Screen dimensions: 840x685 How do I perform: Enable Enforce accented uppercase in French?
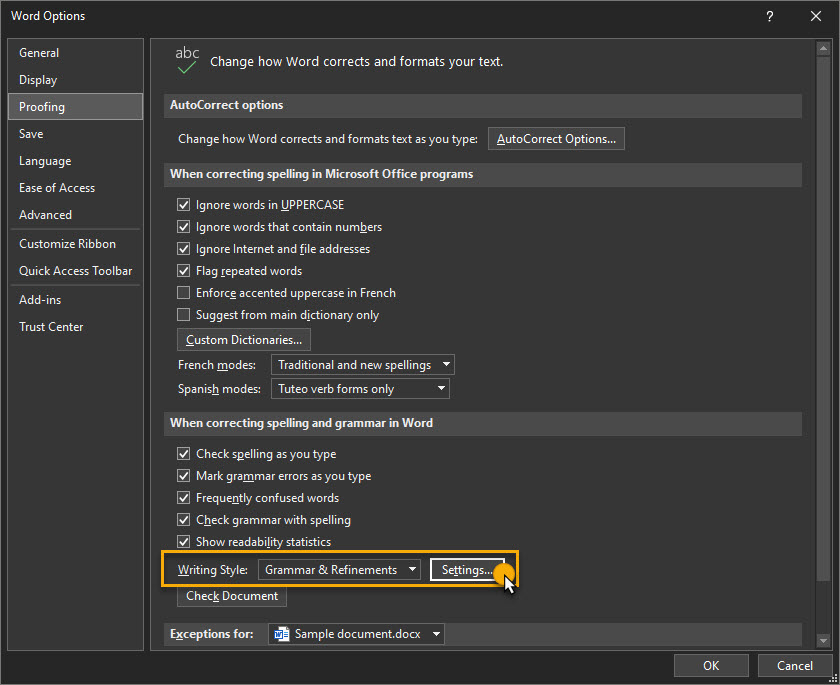pos(183,292)
